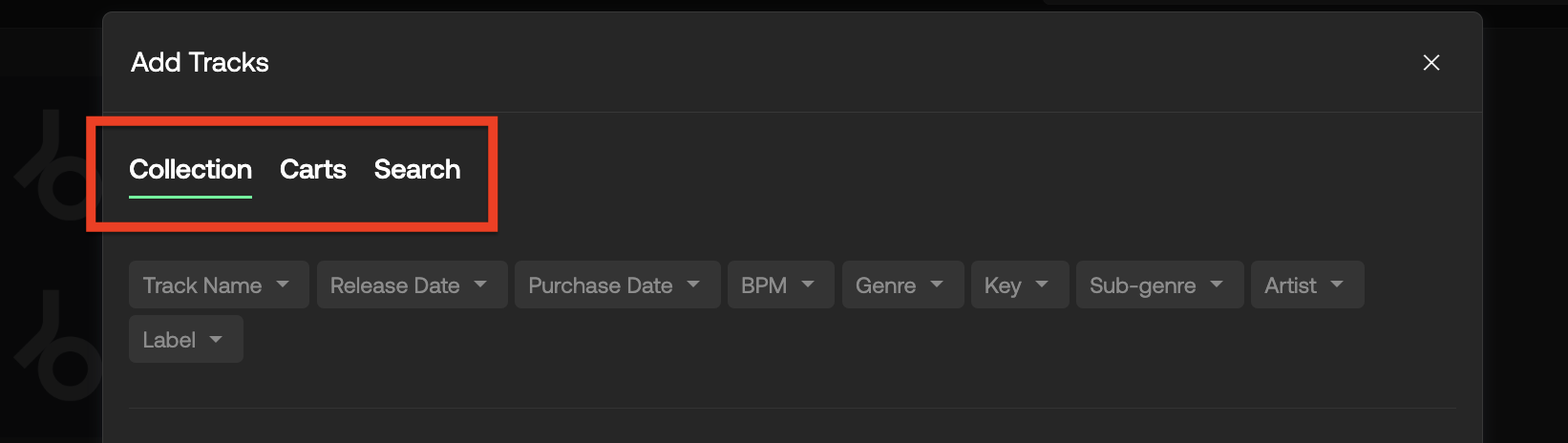Expand the Release Date filter
Screen dimensions: 1568x443
pyautogui.click(x=412, y=285)
